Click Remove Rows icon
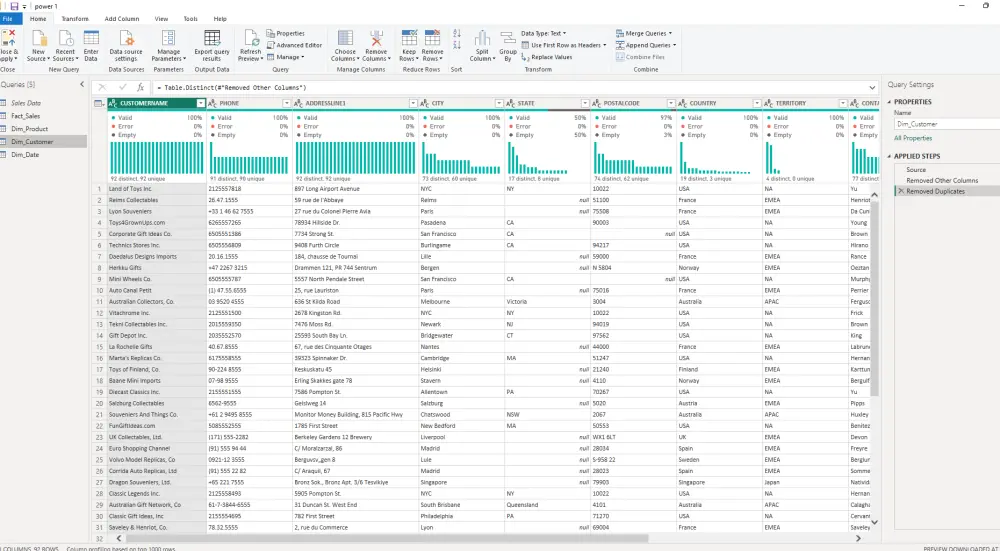The image size is (1000, 551). (x=432, y=38)
